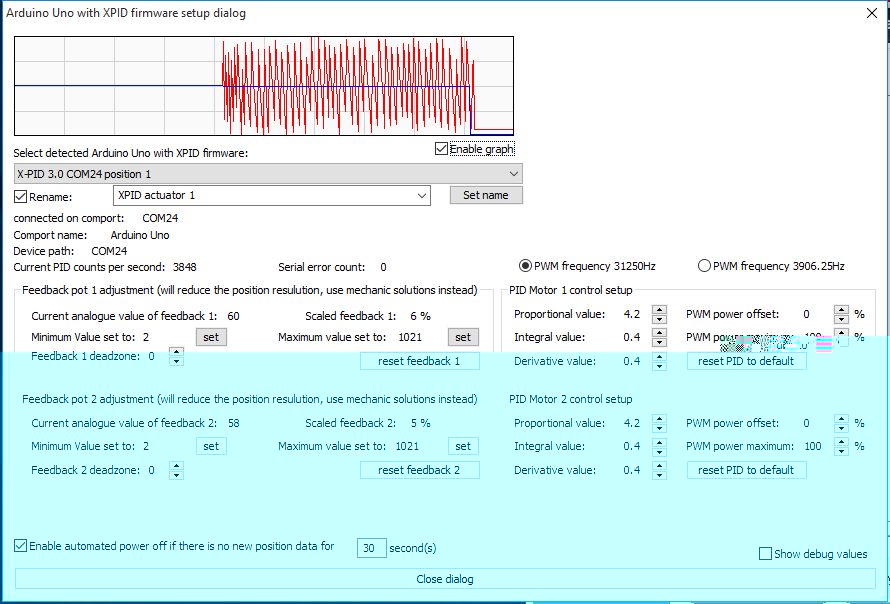890x604 pixels.
Task: Reset Motor 1 PID to default
Action: point(746,361)
